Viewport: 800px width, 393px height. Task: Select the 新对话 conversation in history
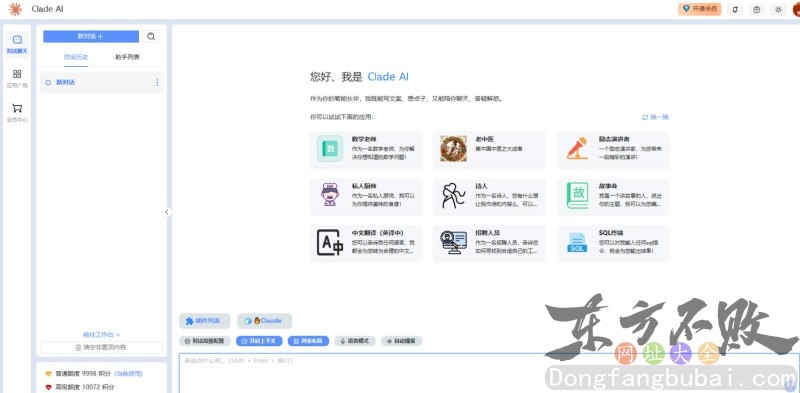[x=102, y=82]
